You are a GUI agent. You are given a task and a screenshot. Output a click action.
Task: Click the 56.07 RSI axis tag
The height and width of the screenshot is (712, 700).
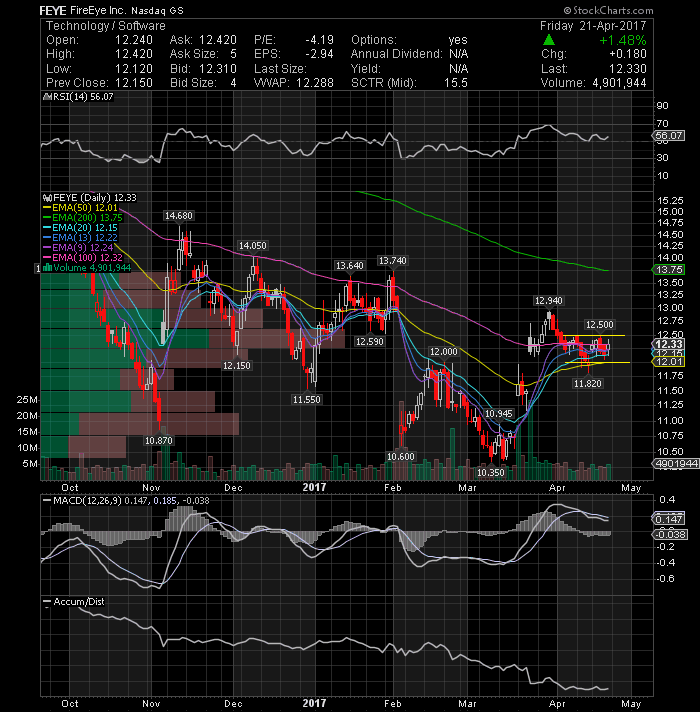click(669, 136)
